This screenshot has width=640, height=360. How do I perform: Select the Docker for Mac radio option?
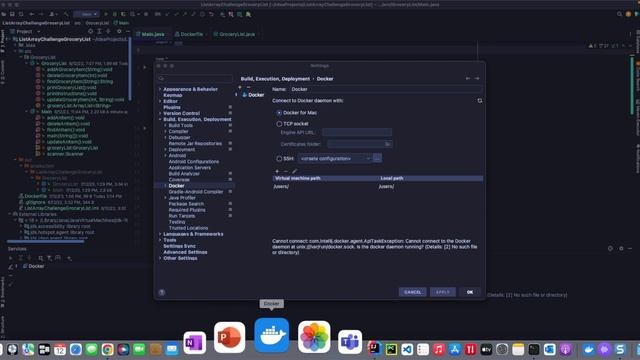pos(279,113)
